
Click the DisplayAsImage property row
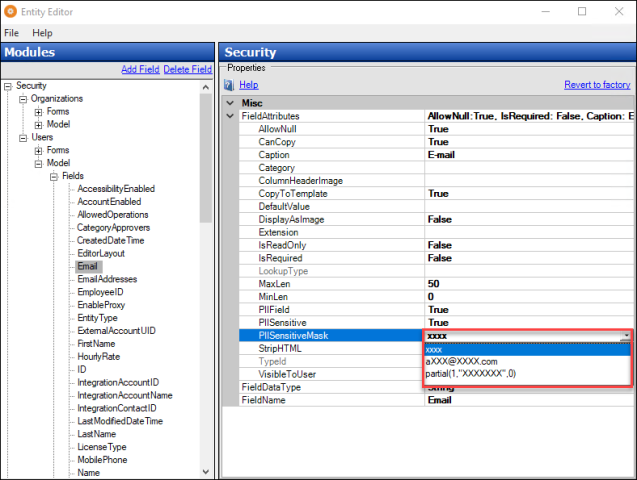(436, 220)
